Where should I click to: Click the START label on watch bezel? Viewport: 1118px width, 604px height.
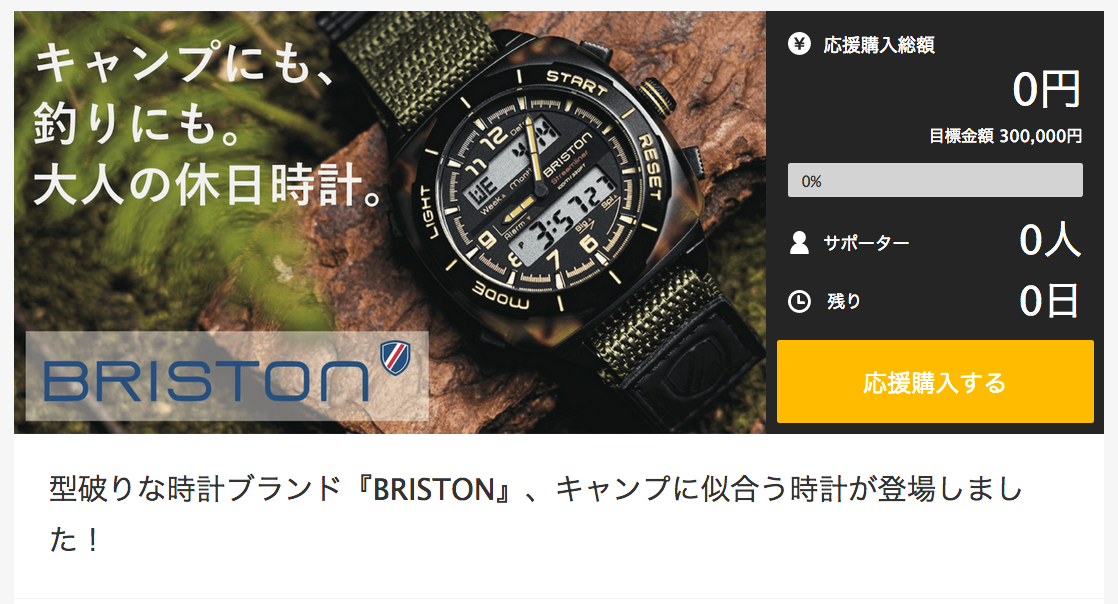click(576, 83)
